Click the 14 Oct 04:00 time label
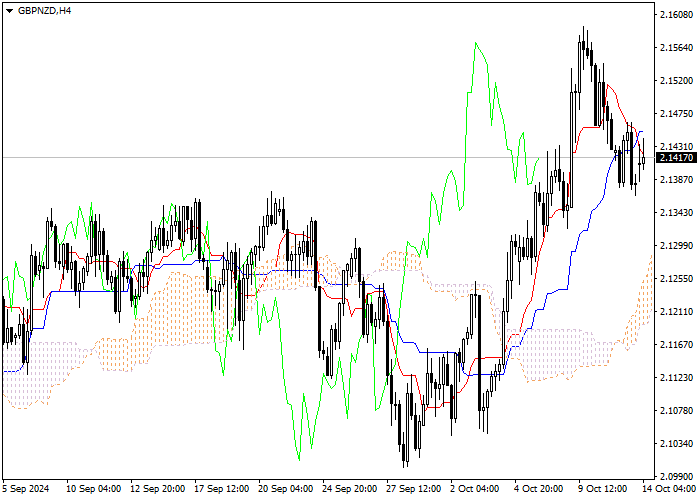Screen dimensions: 700x500 670,489
